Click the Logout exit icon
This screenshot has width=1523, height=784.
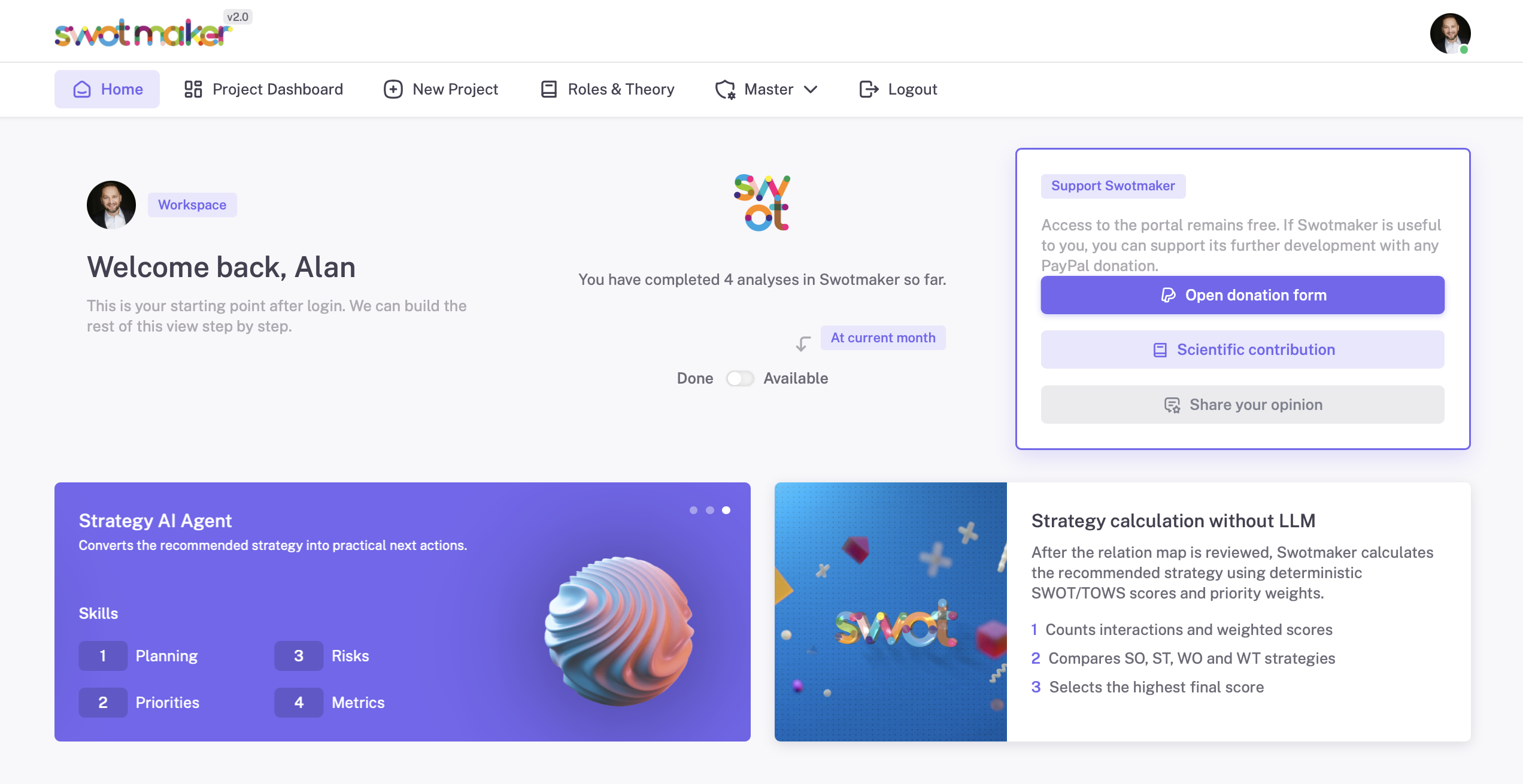(x=869, y=89)
